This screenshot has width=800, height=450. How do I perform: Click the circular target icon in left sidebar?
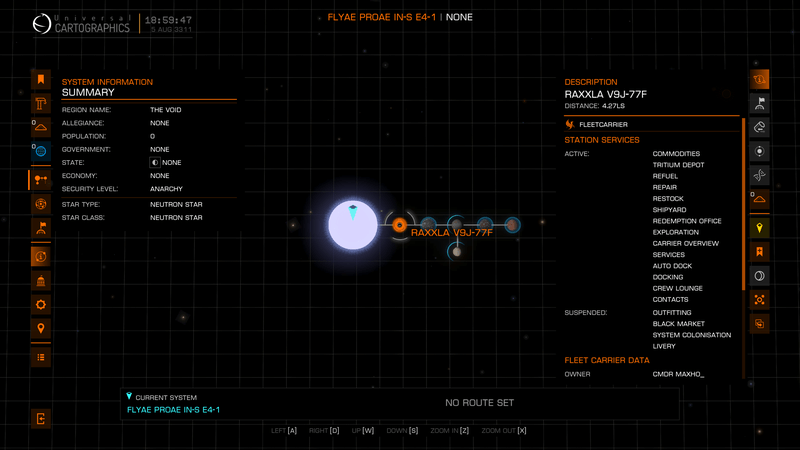point(41,204)
